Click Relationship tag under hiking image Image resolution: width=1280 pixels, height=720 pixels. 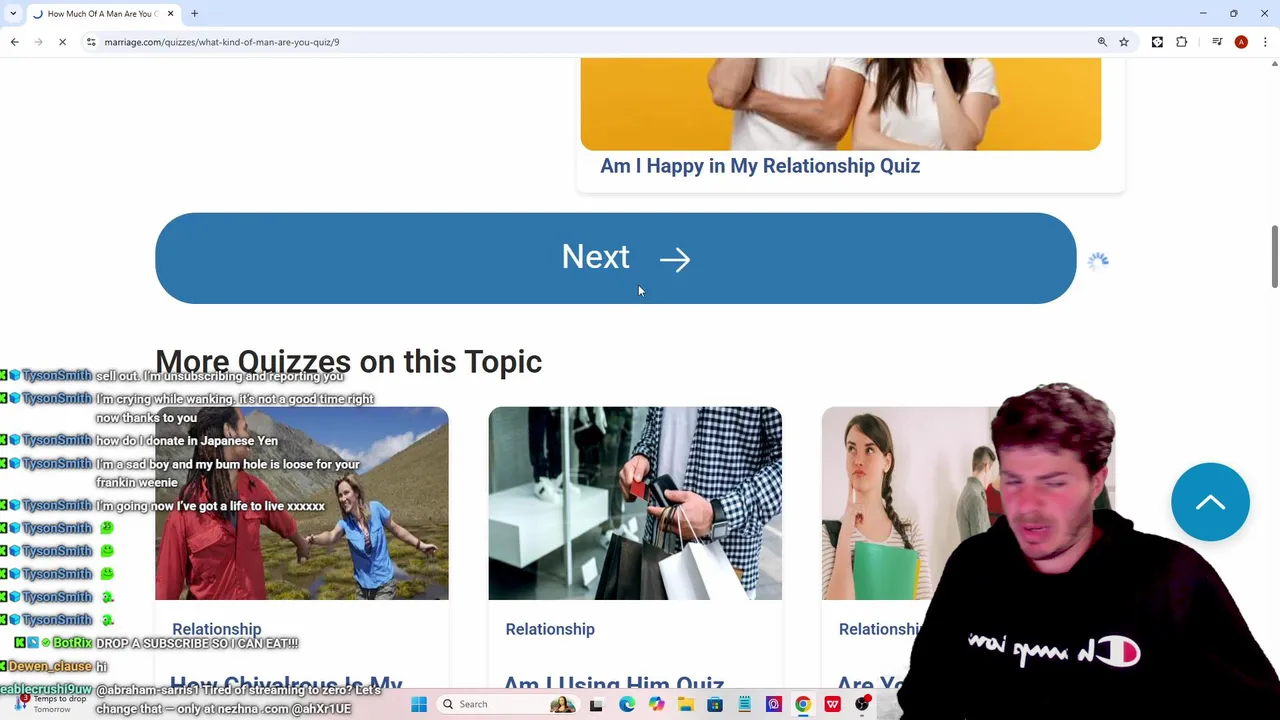point(216,629)
